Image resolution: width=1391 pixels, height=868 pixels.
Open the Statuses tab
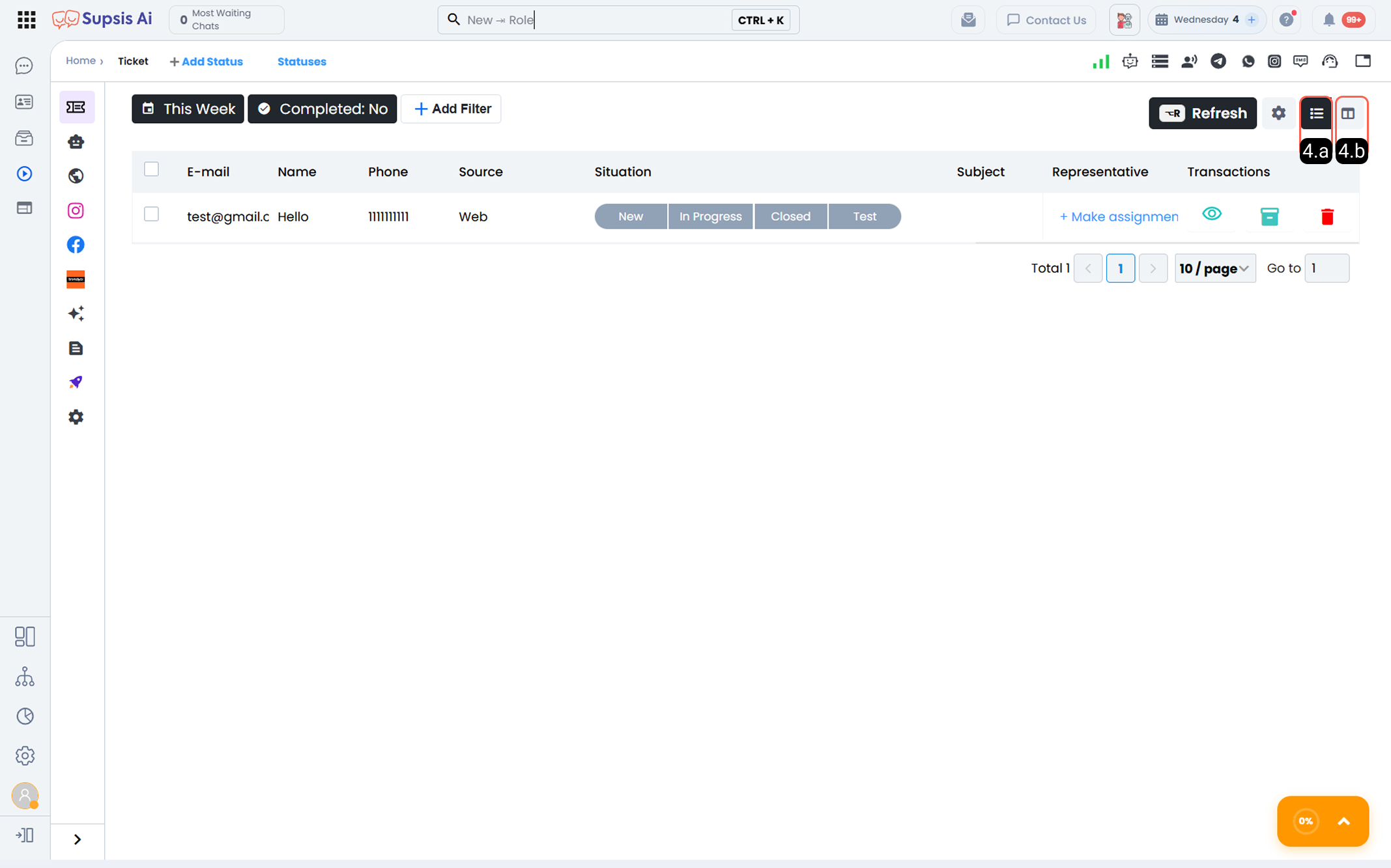click(x=302, y=61)
